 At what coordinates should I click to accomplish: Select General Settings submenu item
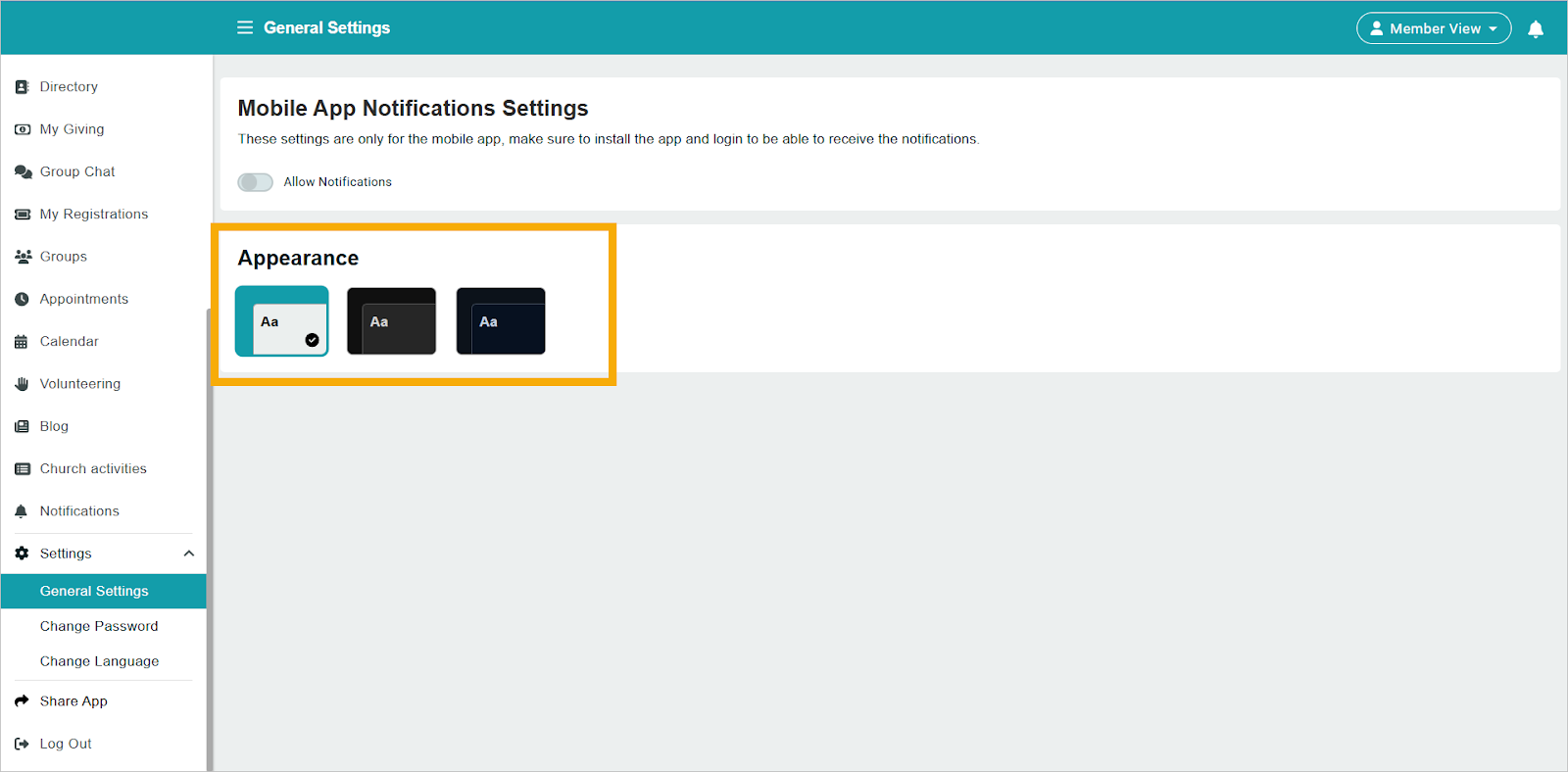(x=104, y=591)
